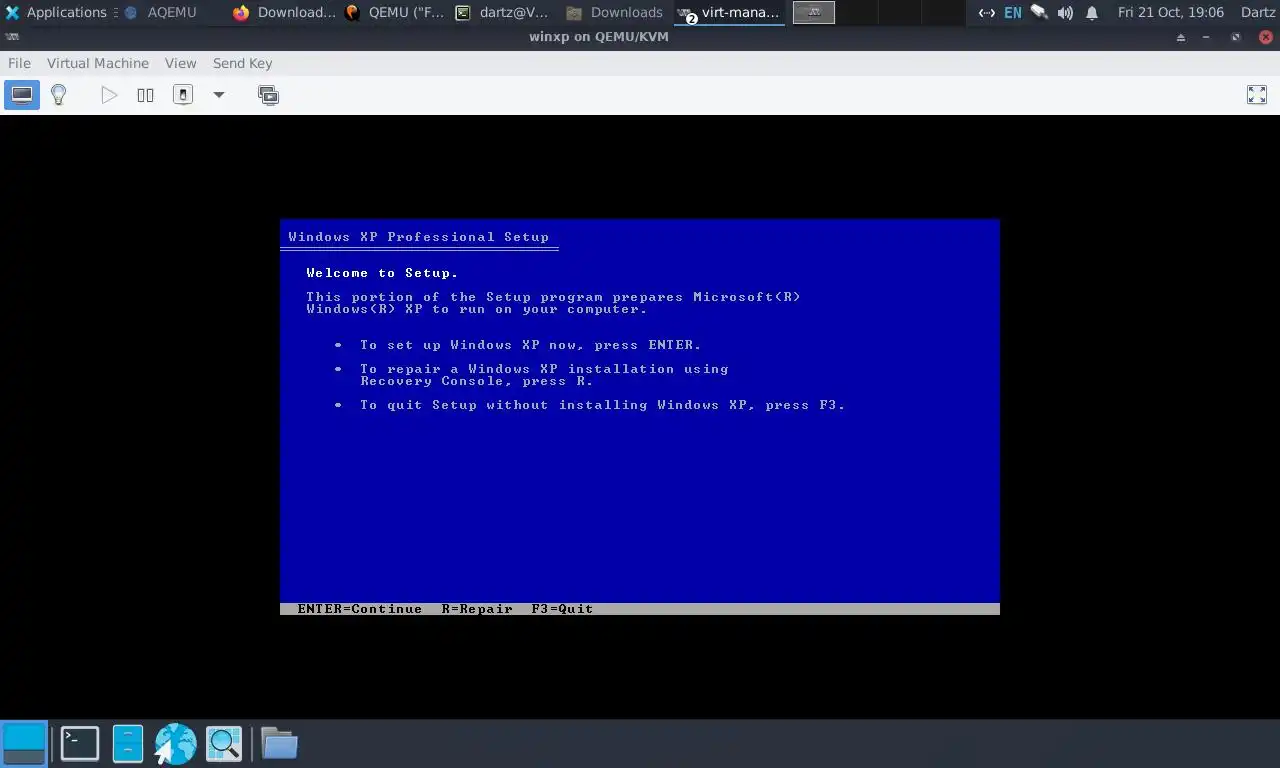Screen dimensions: 1280x768
Task: Click ENTER=Continue in setup status bar
Action: (360, 609)
